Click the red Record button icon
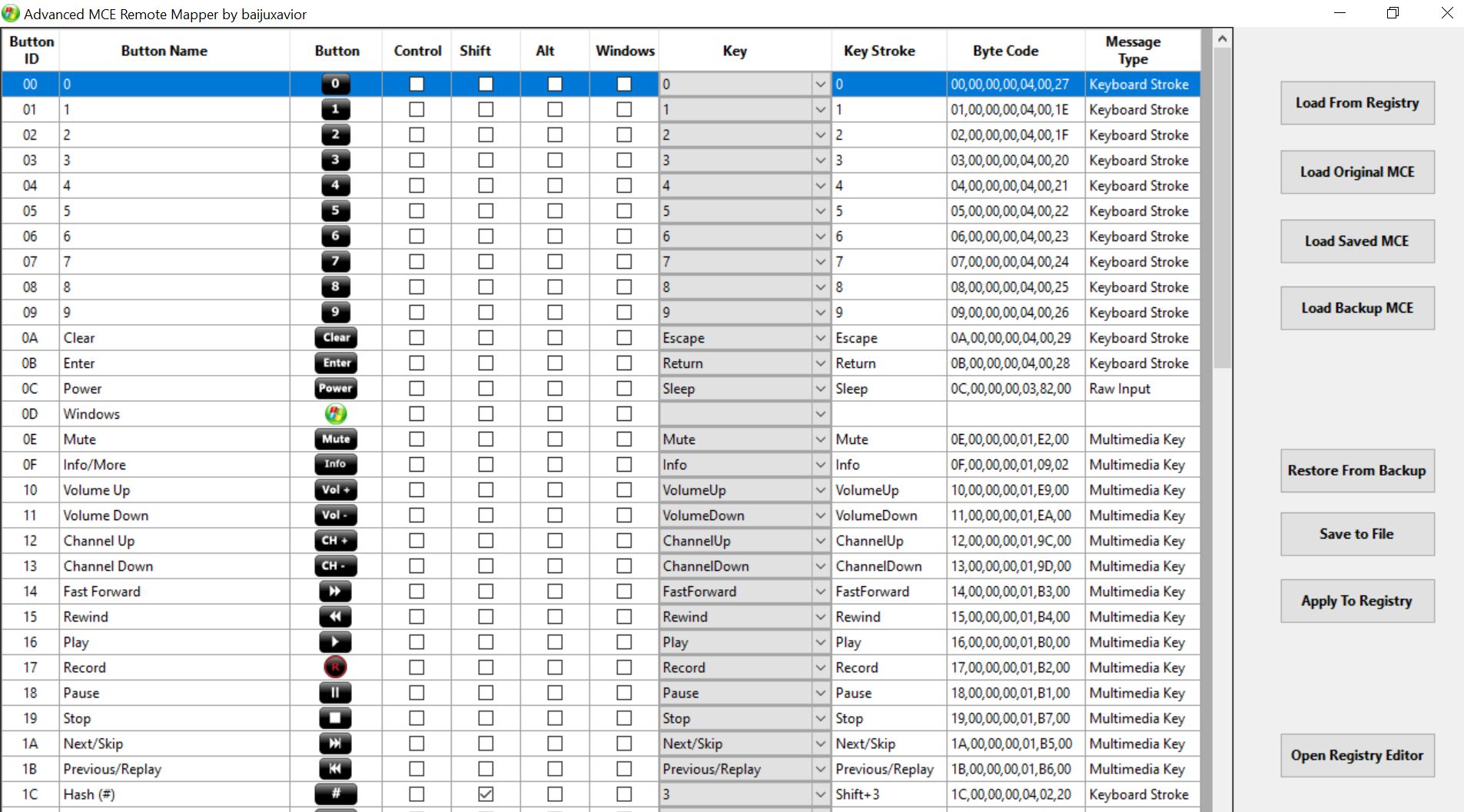The height and width of the screenshot is (812, 1464). pyautogui.click(x=336, y=668)
